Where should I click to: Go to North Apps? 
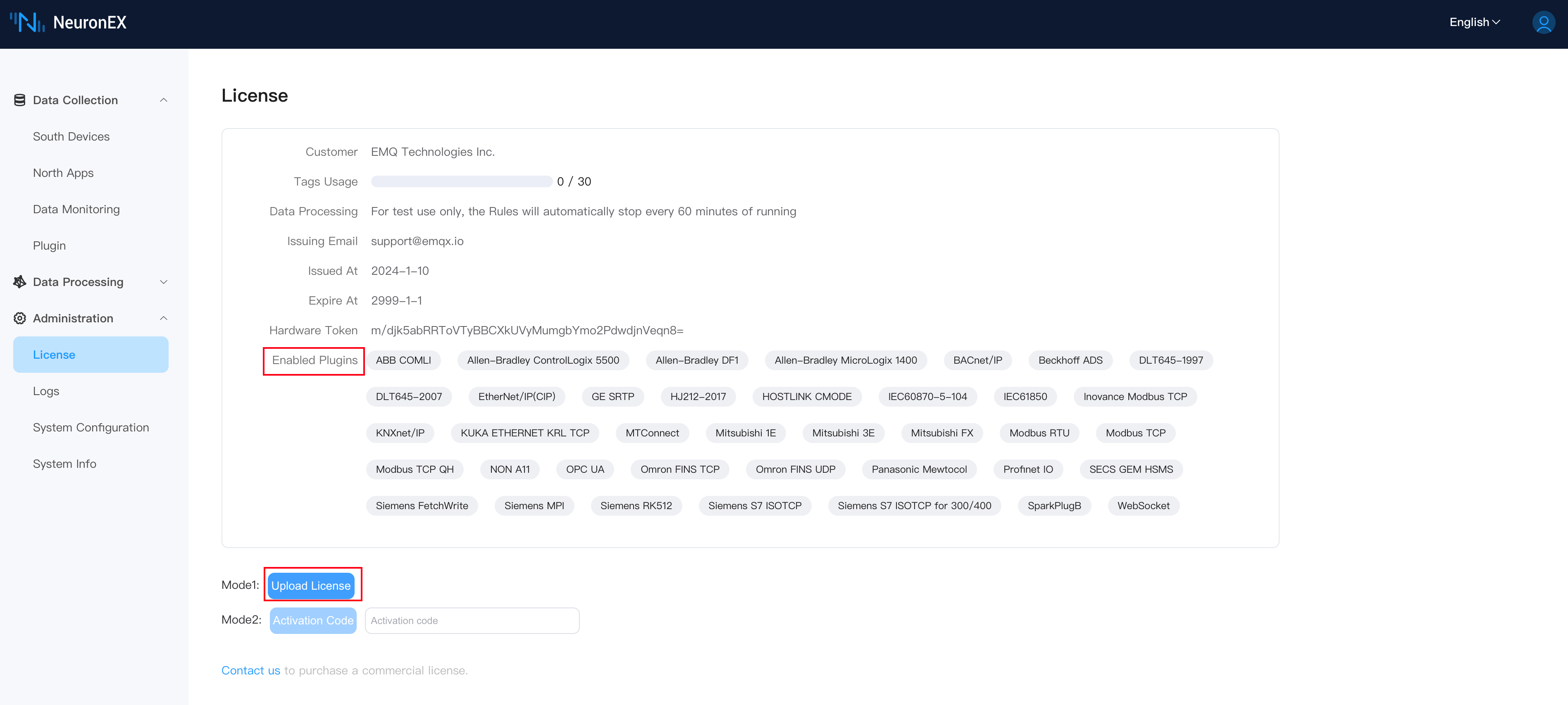[x=63, y=173]
